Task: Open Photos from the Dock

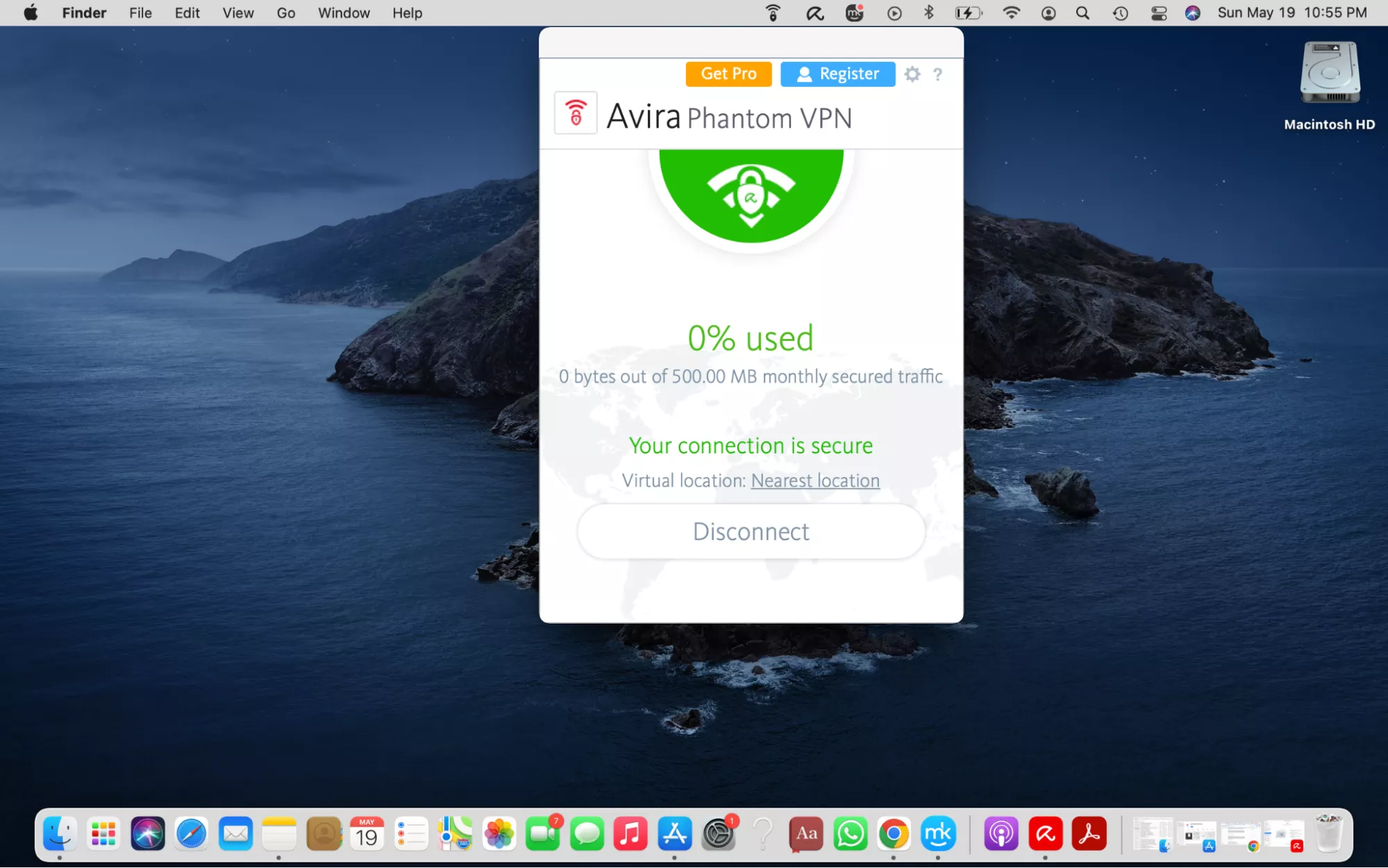Action: point(499,834)
